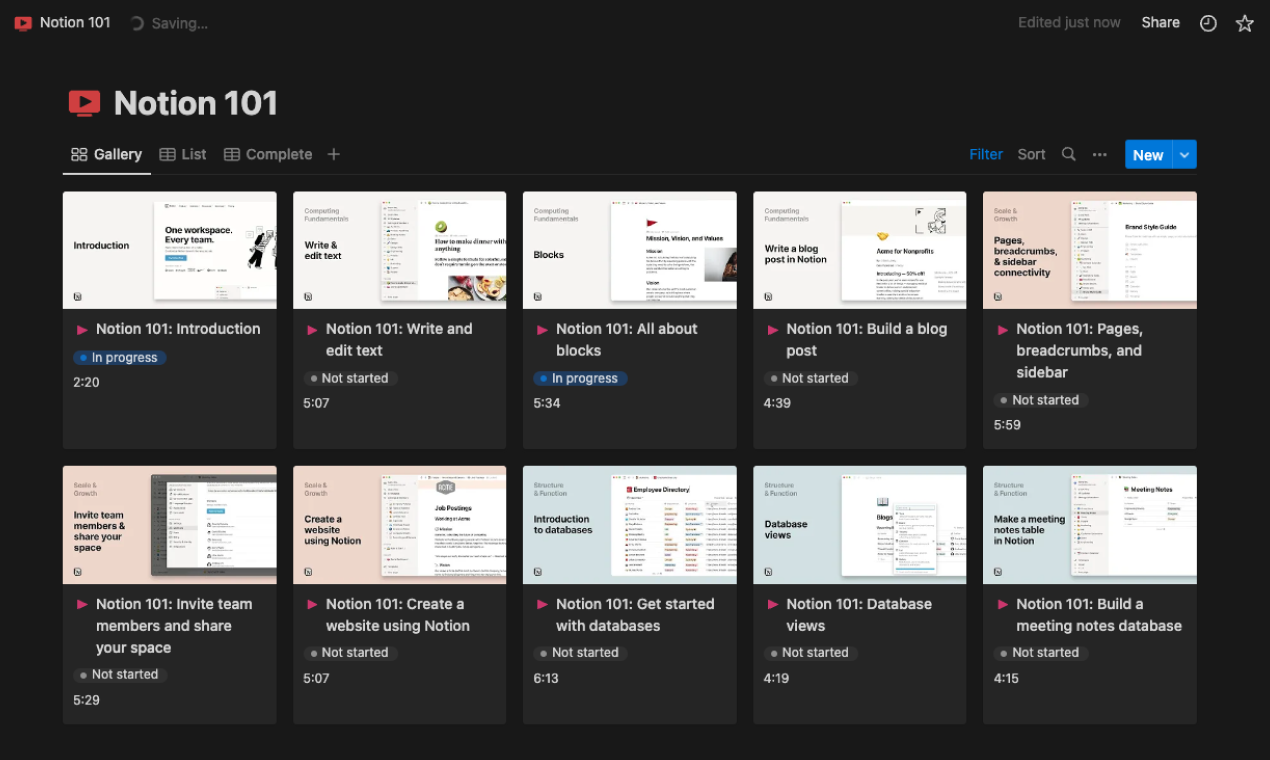Click play icon beside Write and edit text
This screenshot has height=760, width=1270.
point(312,329)
